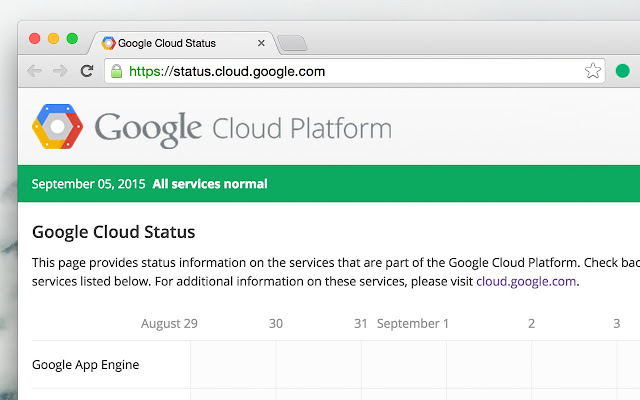This screenshot has width=640, height=400.
Task: Click the green padlock security icon
Action: (x=116, y=71)
